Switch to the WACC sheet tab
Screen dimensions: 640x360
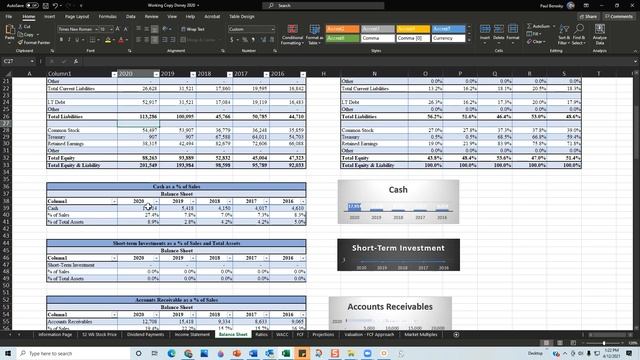pos(282,335)
